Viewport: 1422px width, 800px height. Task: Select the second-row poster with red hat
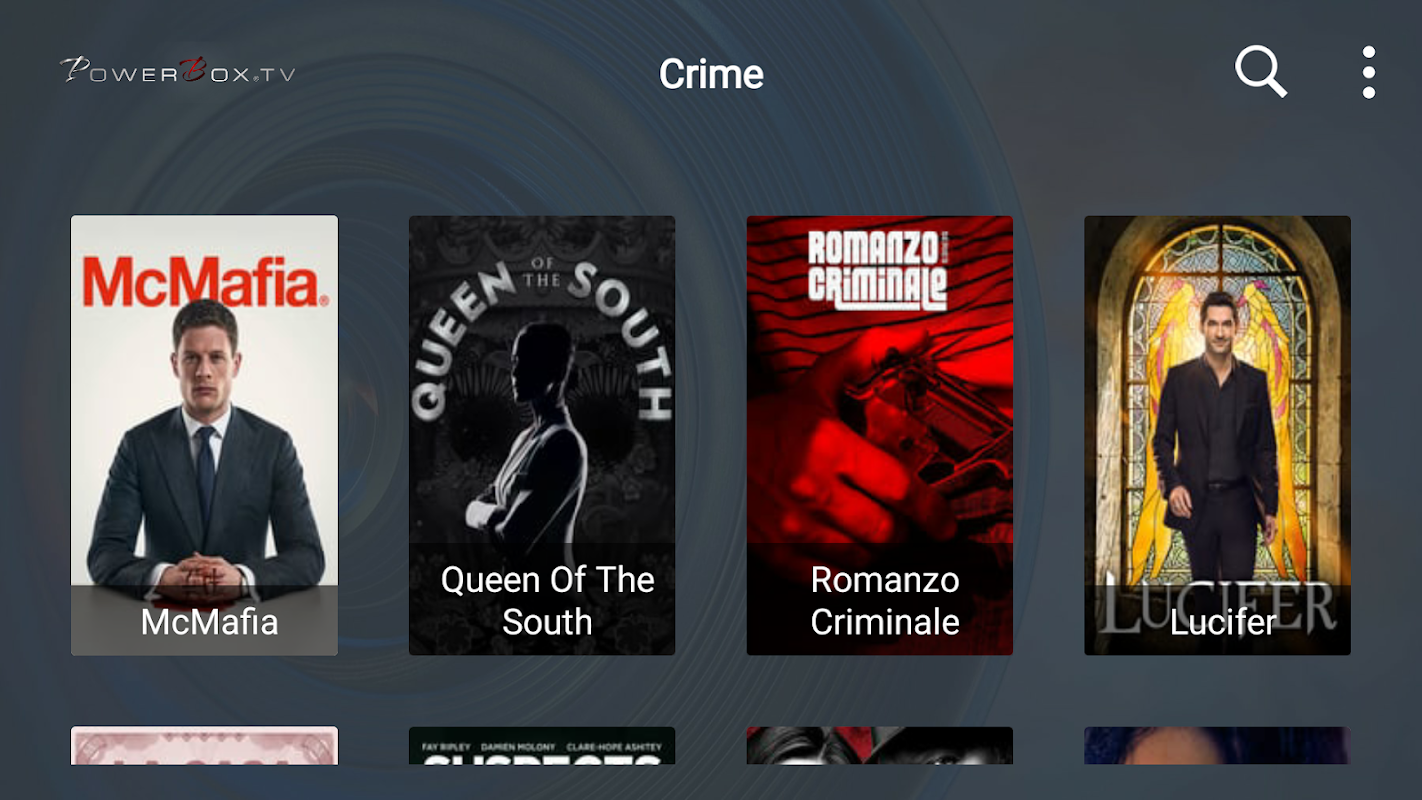pos(880,746)
